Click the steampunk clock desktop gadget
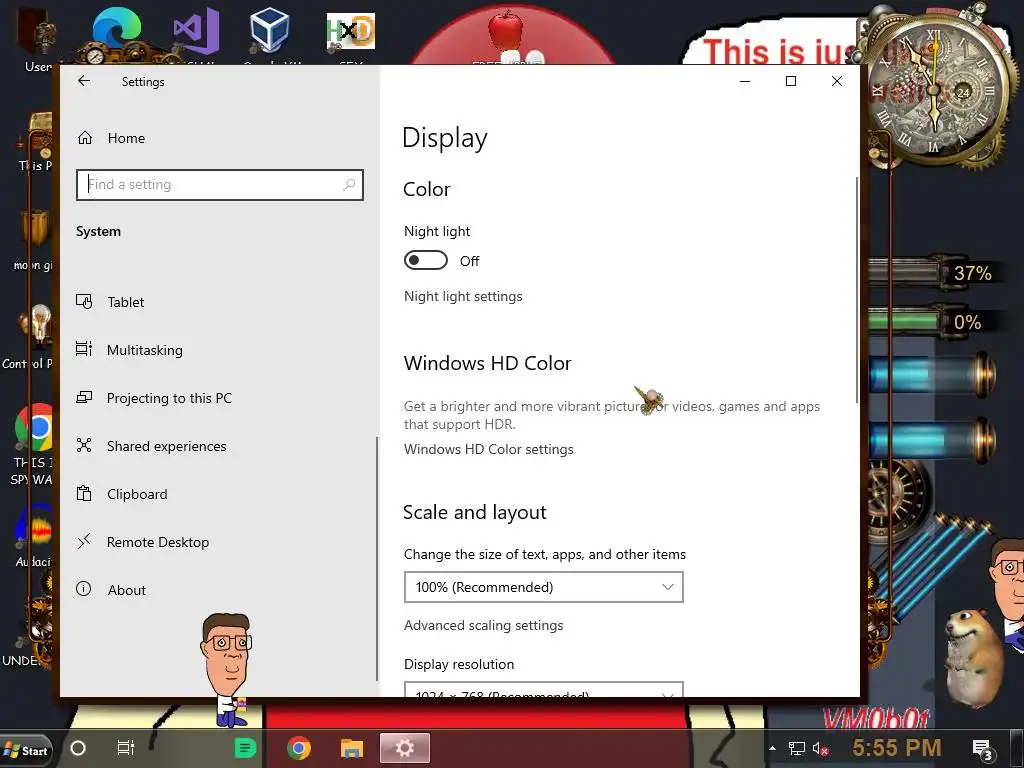 point(936,90)
